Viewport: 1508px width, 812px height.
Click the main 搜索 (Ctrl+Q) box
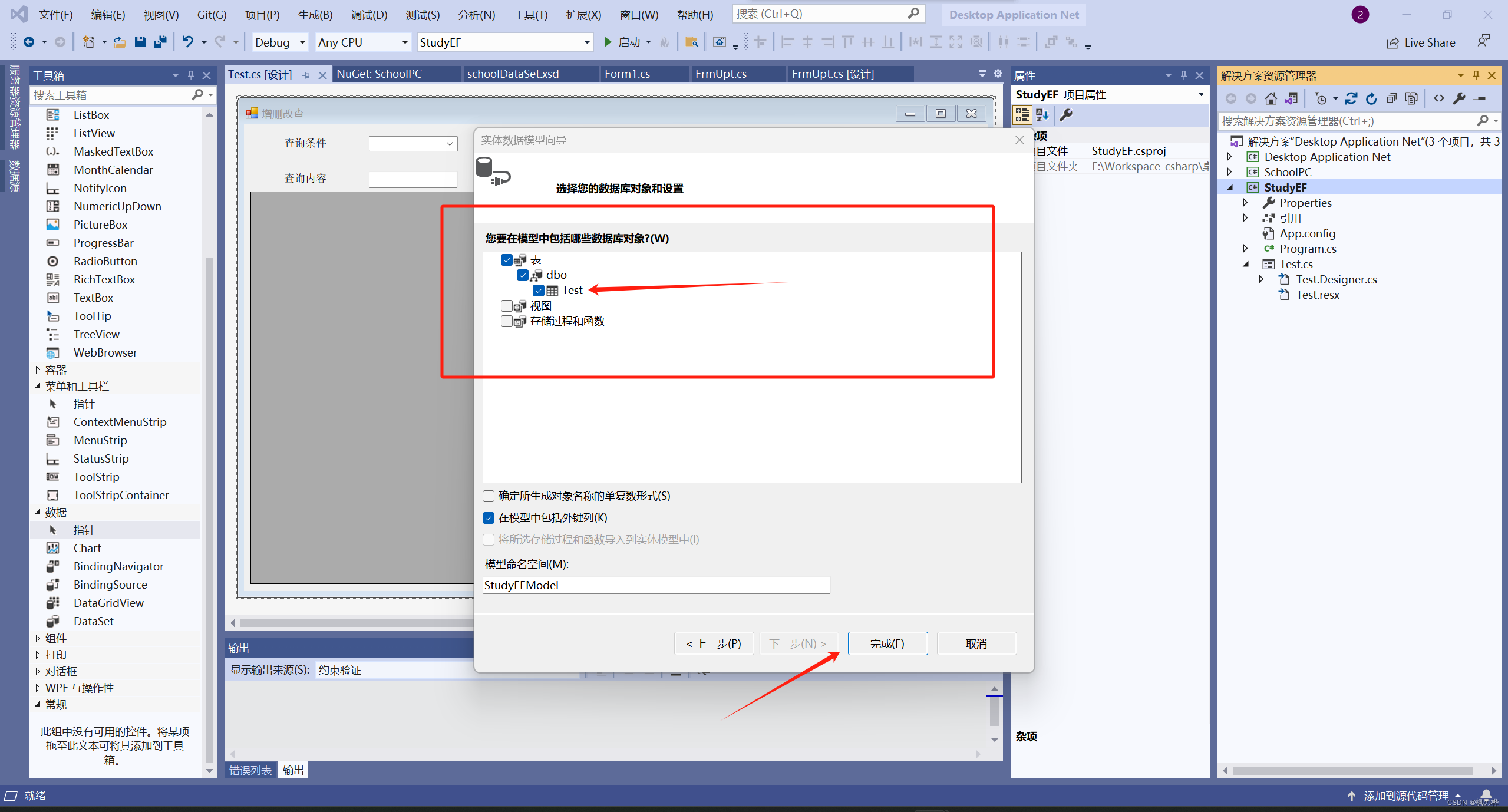pyautogui.click(x=827, y=14)
